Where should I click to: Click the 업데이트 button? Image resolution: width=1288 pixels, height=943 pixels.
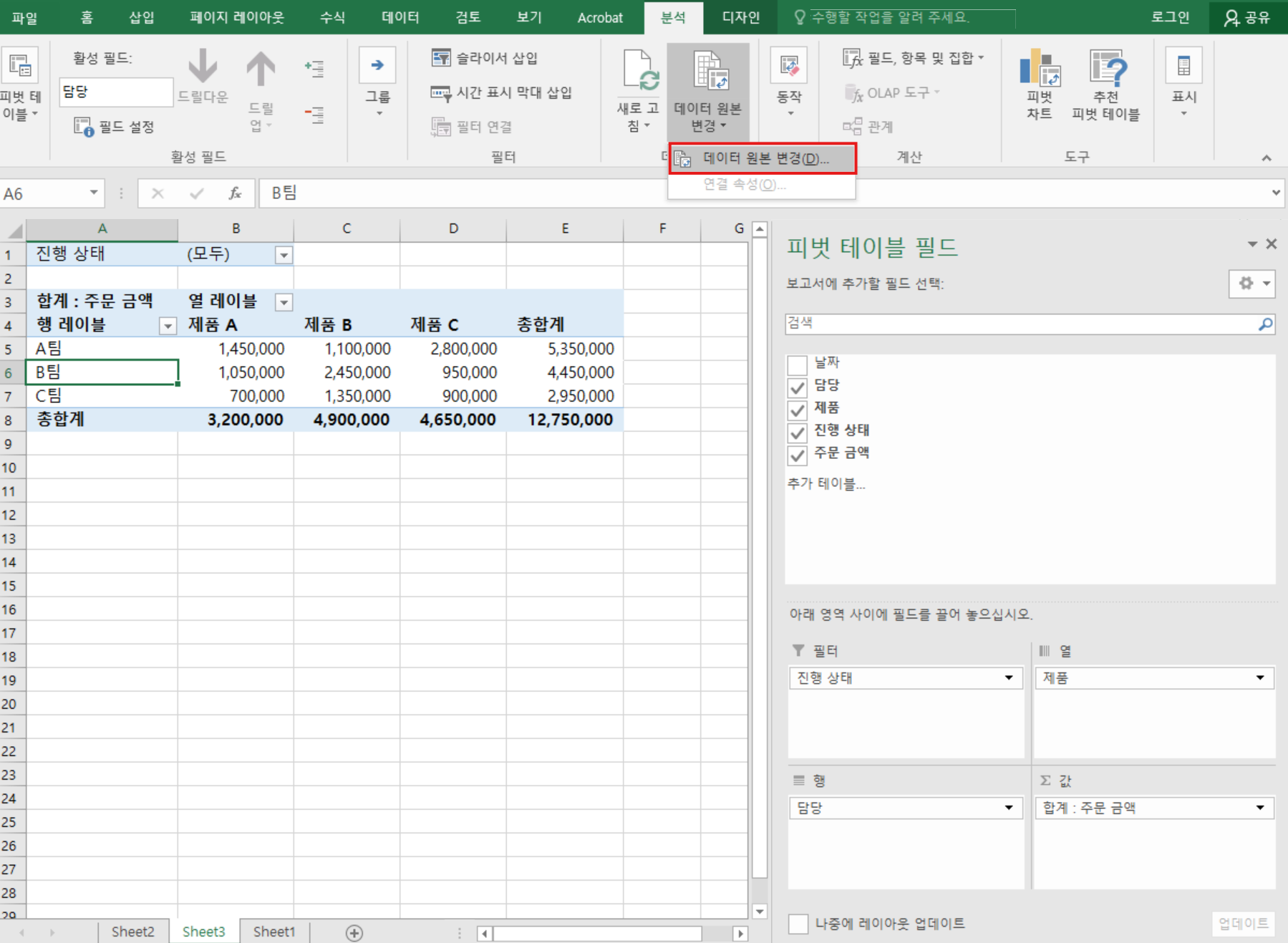(x=1243, y=924)
